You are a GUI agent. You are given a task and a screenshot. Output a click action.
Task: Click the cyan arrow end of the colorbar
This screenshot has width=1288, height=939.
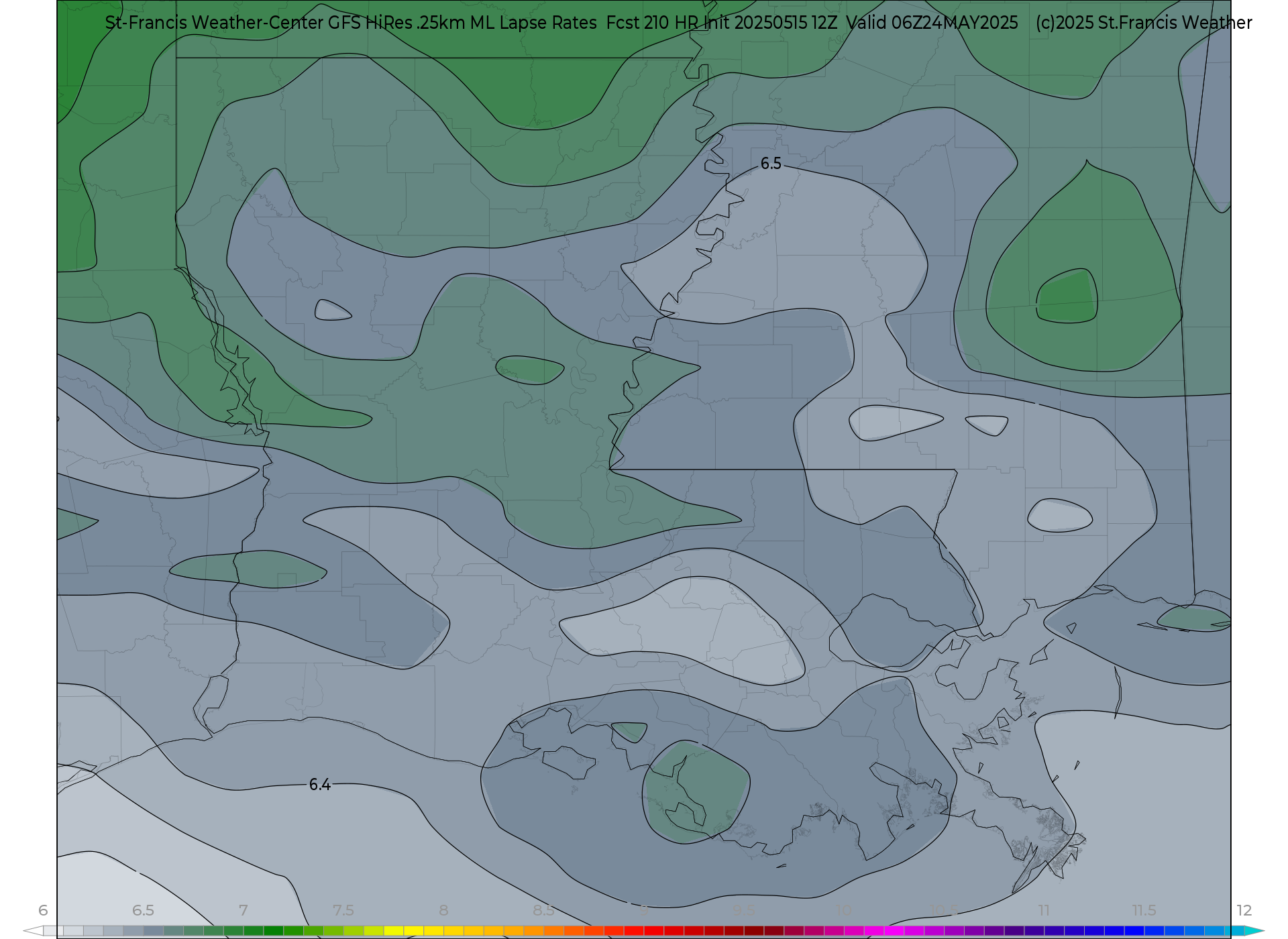click(1254, 931)
